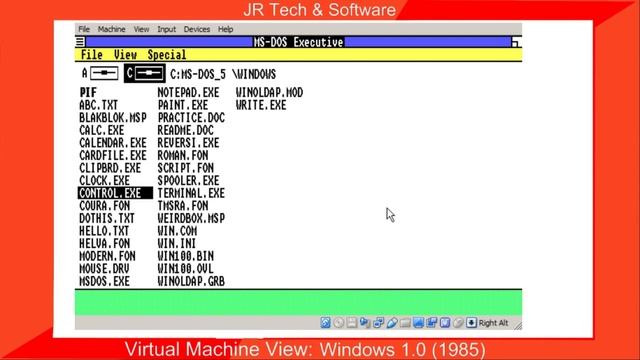
Task: Select CARDFILE.EXE file
Action: coord(113,156)
